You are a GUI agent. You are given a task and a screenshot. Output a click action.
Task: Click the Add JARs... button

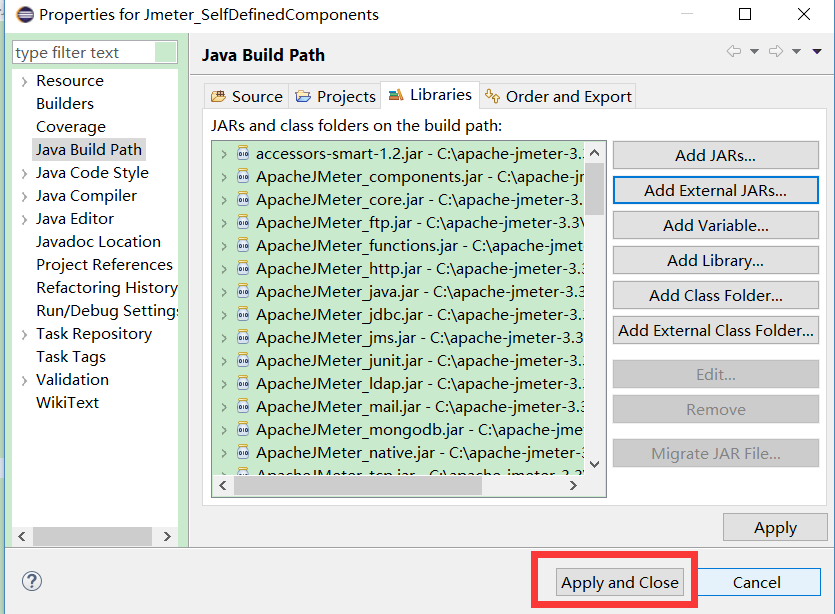pos(715,155)
